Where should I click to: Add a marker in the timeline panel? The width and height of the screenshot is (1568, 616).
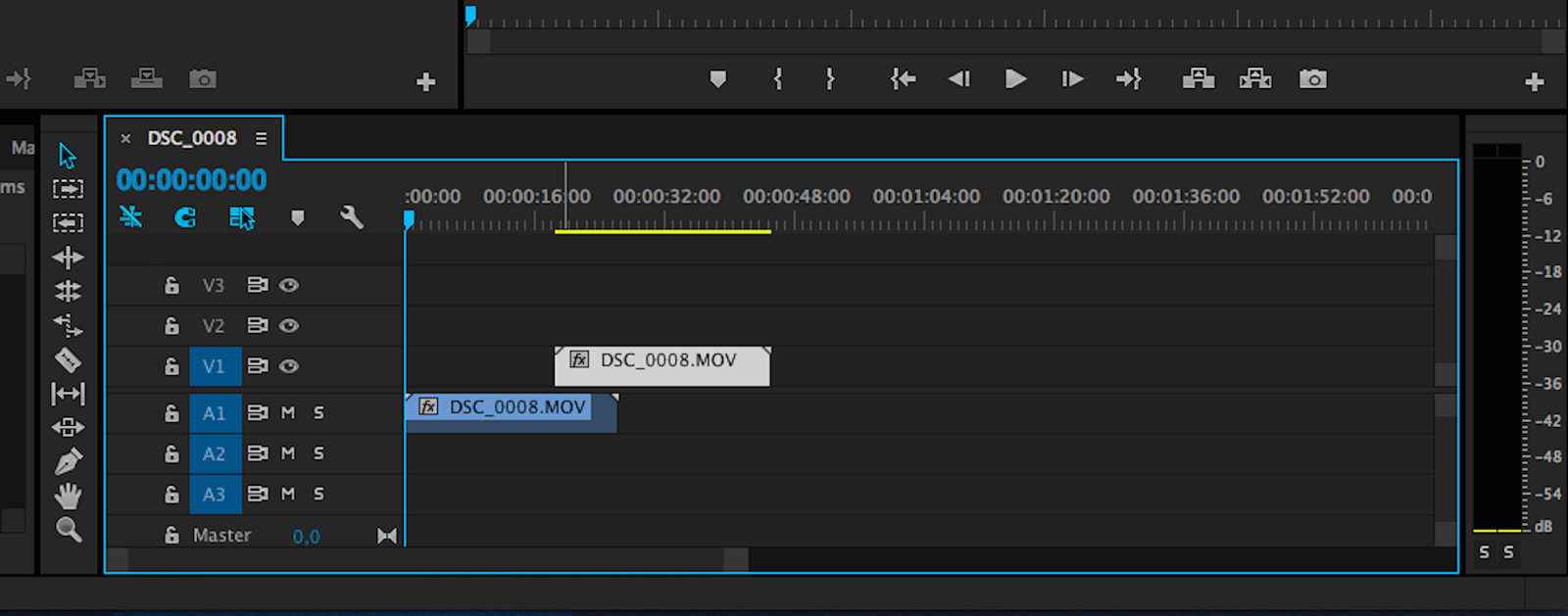298,217
